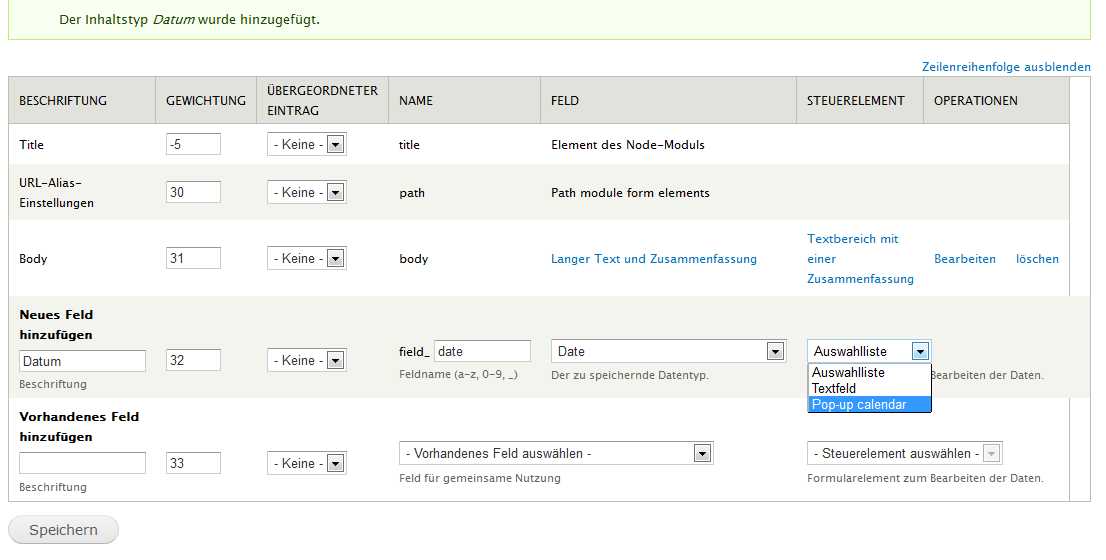
Task: Click löschen link for Body field
Action: click(x=1037, y=259)
